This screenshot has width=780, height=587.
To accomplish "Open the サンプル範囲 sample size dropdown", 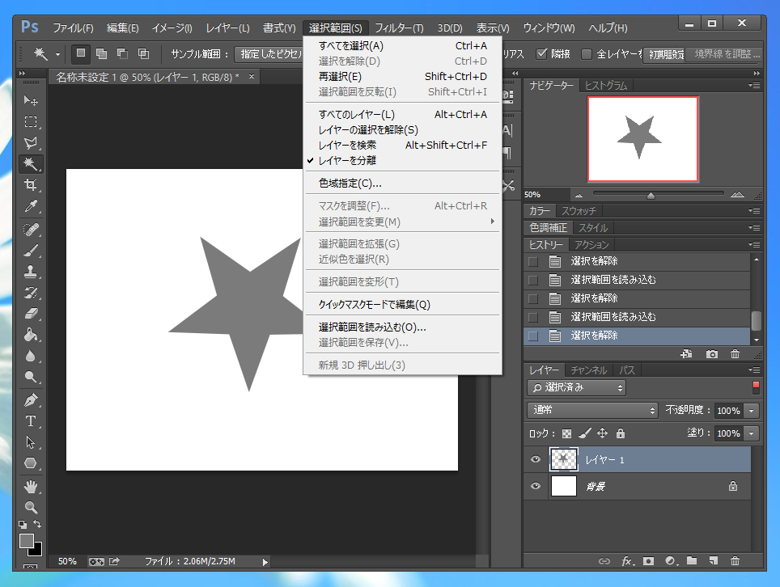I will pyautogui.click(x=269, y=54).
